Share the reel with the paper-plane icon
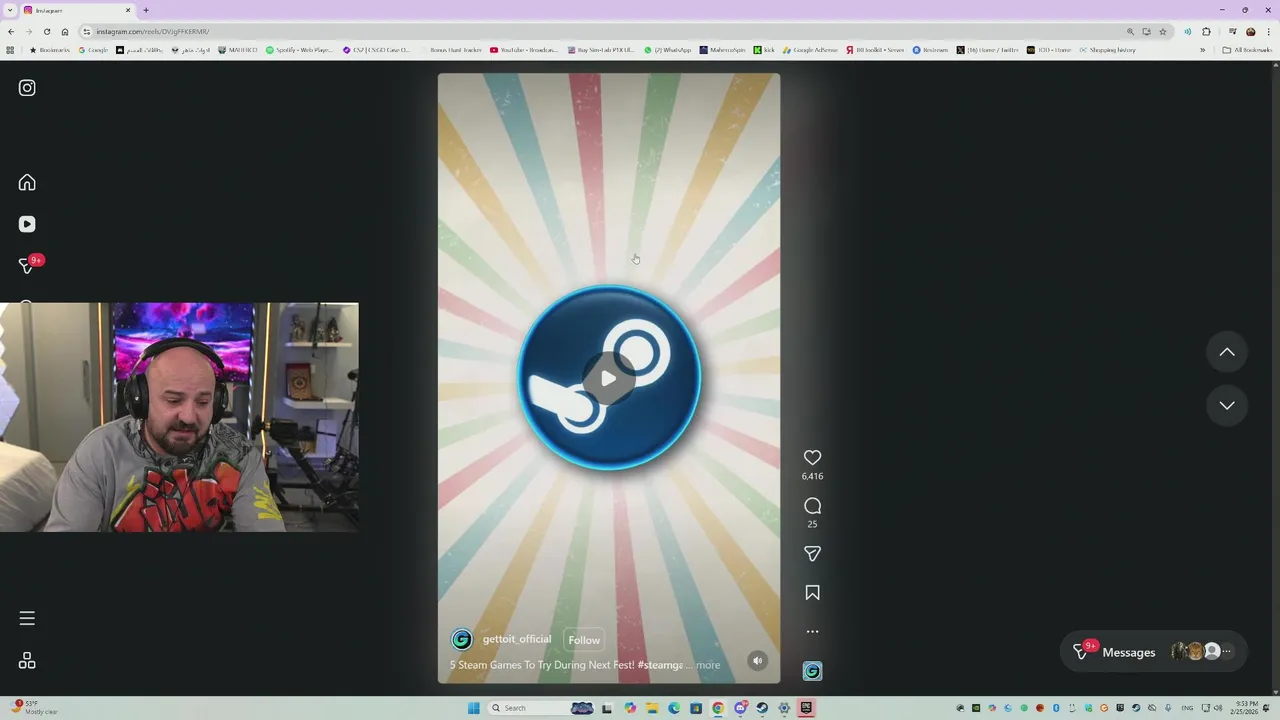The width and height of the screenshot is (1280, 720). [x=812, y=553]
